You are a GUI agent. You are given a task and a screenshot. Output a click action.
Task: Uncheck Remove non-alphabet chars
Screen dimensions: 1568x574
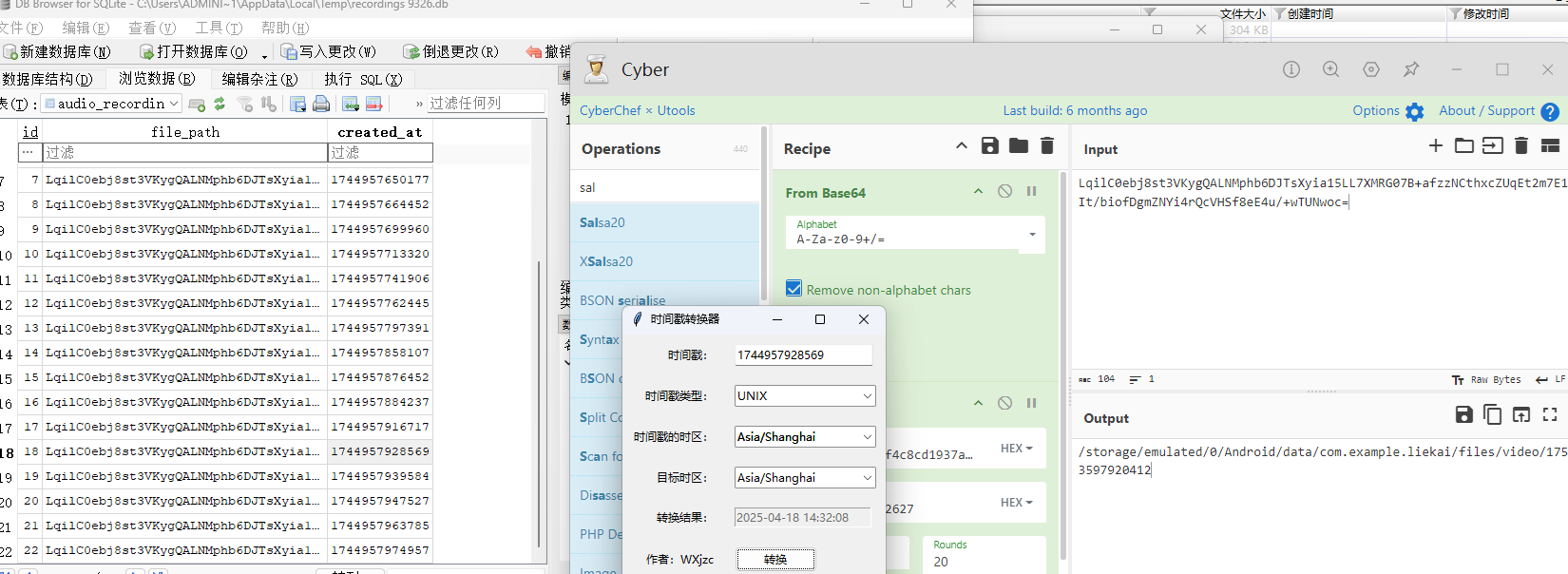tap(794, 288)
